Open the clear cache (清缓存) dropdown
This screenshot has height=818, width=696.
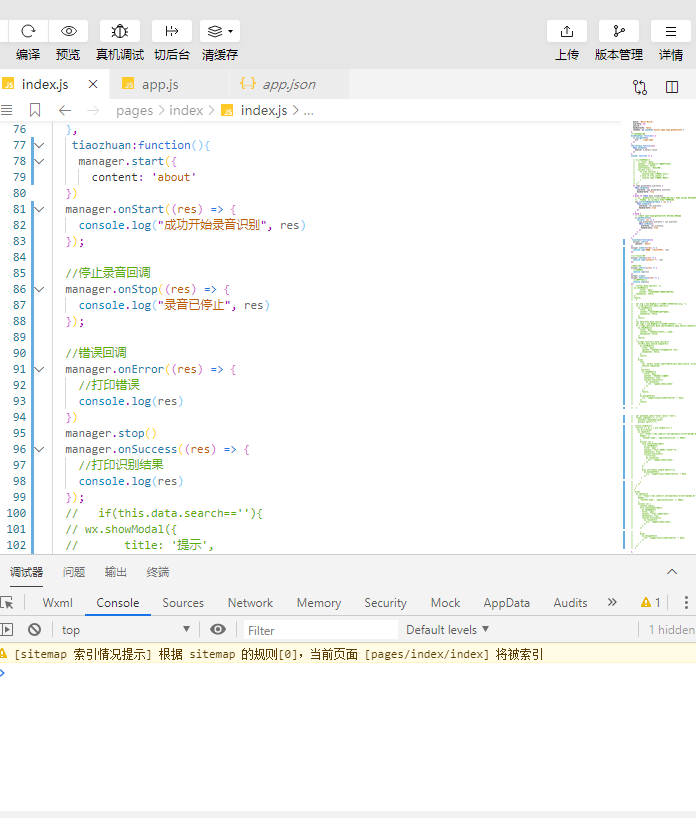click(x=220, y=31)
